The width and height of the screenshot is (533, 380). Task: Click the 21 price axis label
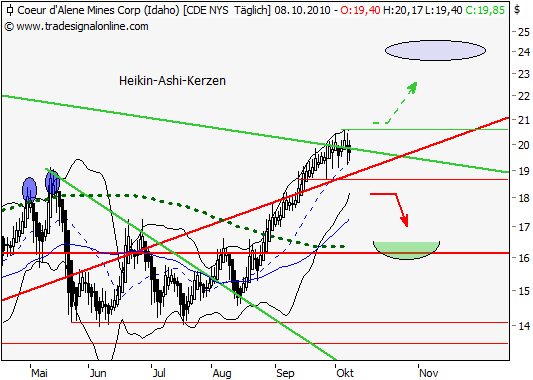(x=523, y=120)
